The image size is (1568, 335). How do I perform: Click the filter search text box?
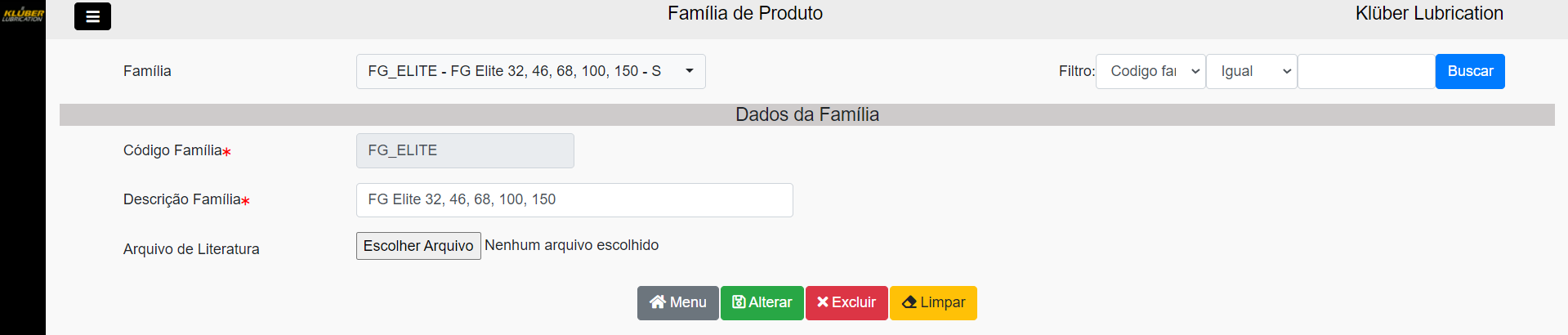(1365, 72)
